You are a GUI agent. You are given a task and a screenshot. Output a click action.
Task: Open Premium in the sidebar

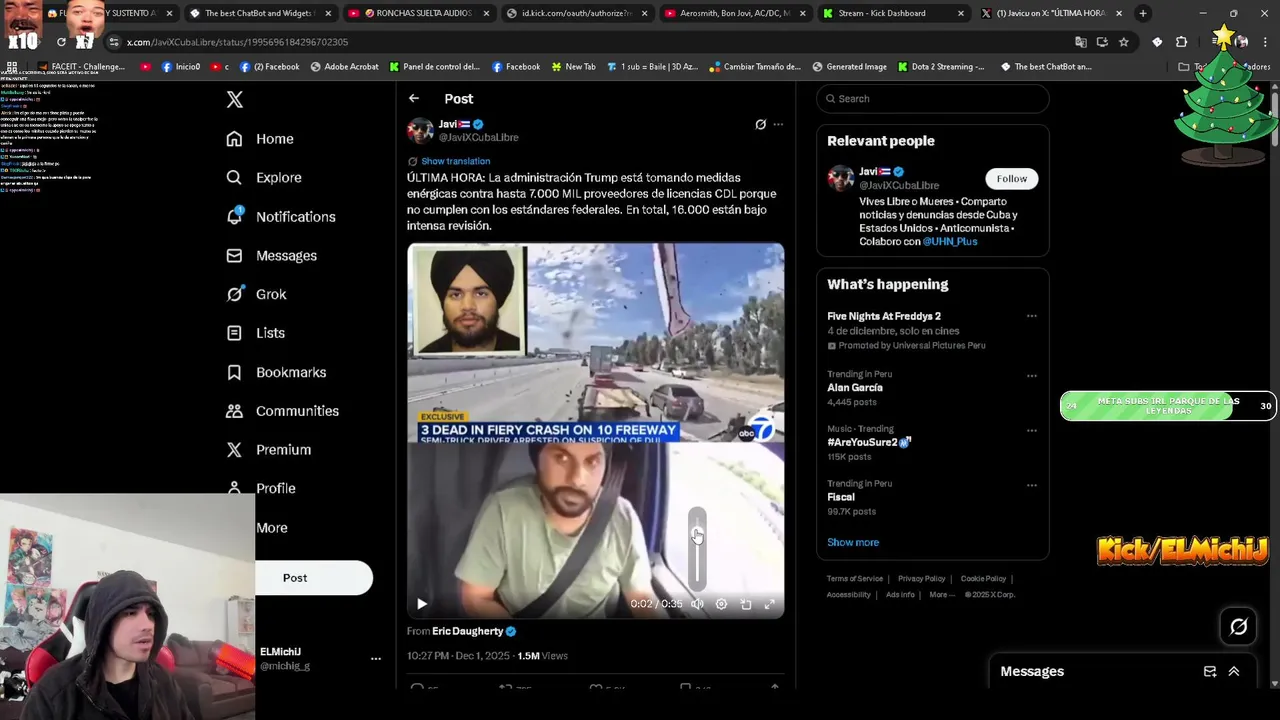coord(269,450)
